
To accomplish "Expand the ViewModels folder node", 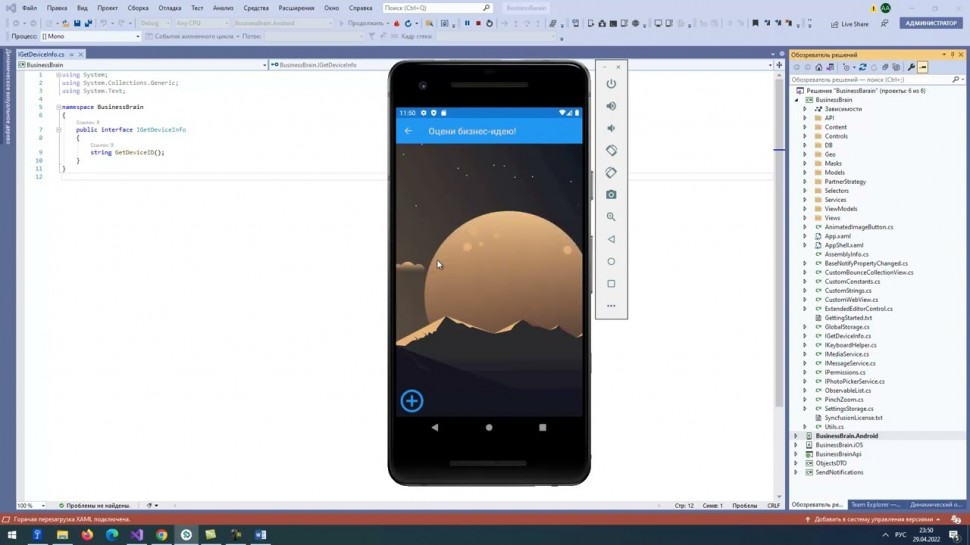I will pos(805,209).
